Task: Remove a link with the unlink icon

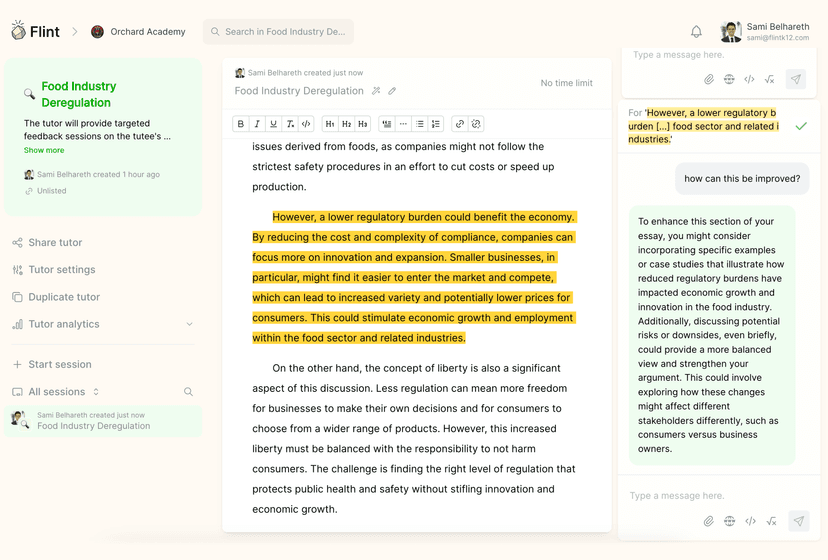Action: pyautogui.click(x=476, y=124)
